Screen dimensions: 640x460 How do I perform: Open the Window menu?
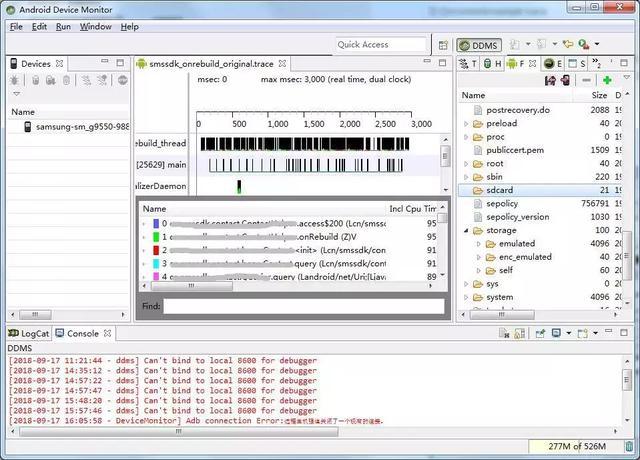(x=96, y=27)
